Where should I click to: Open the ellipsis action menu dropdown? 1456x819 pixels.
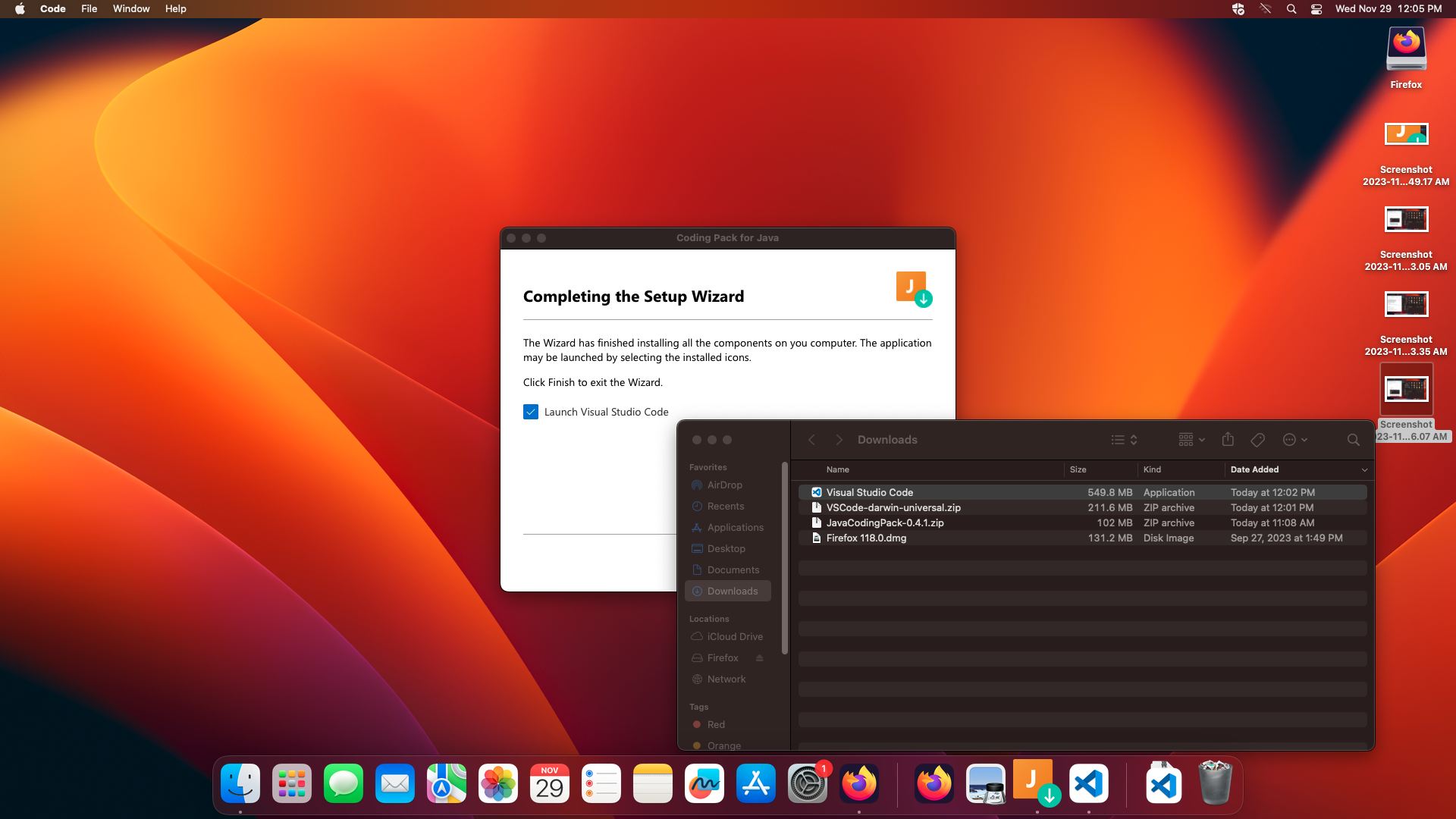(x=1294, y=440)
